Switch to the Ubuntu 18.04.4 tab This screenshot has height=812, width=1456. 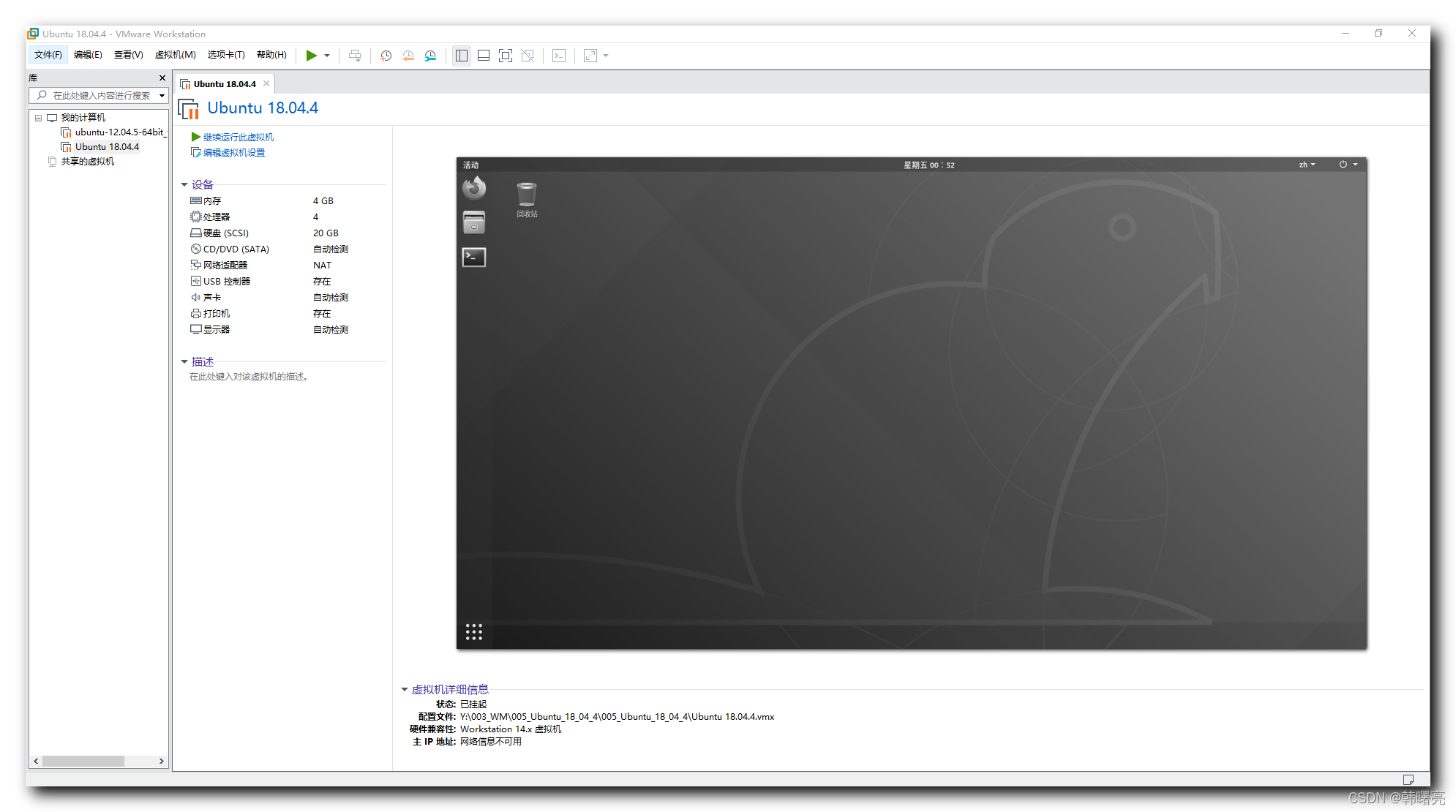(x=225, y=84)
